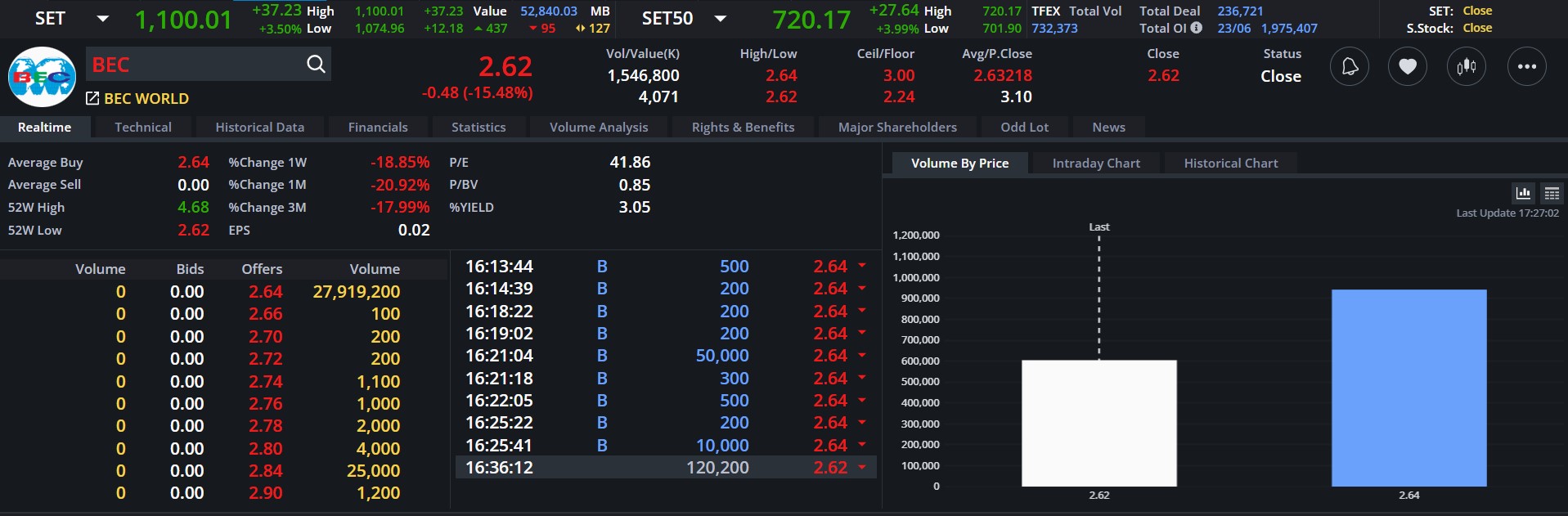
Task: Click the SET index value 1,100.01
Action: [x=183, y=20]
